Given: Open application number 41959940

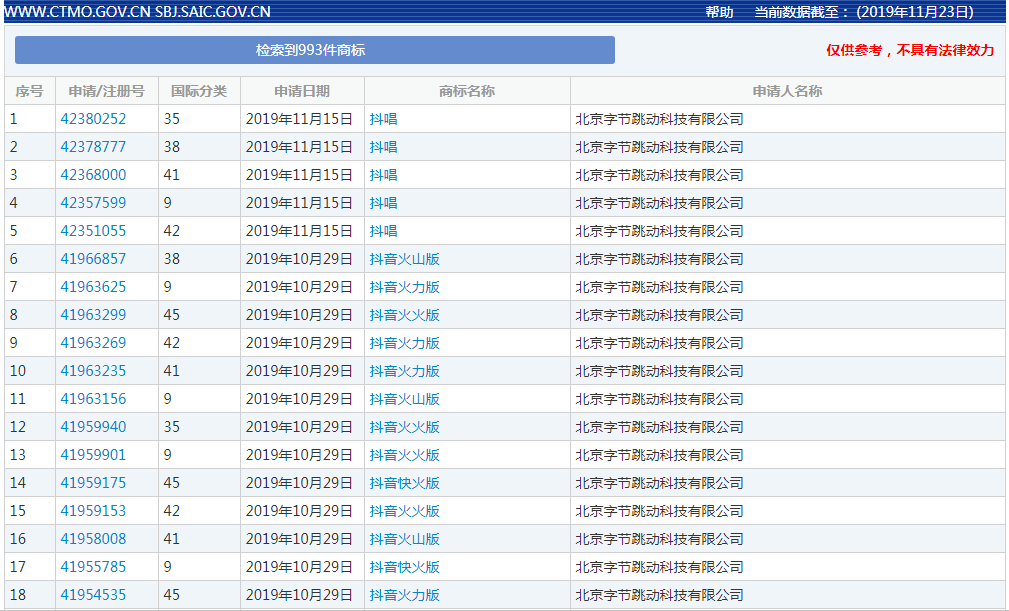Looking at the screenshot, I should coord(93,427).
